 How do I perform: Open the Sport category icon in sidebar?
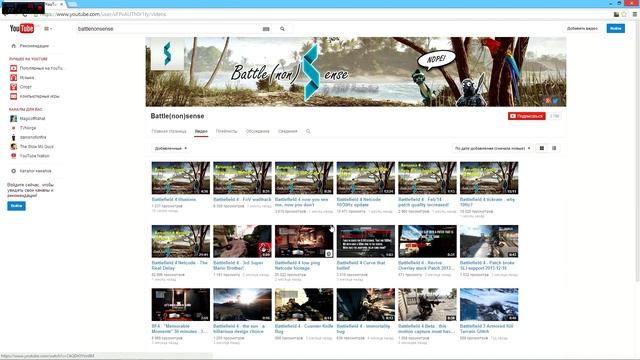click(x=13, y=87)
